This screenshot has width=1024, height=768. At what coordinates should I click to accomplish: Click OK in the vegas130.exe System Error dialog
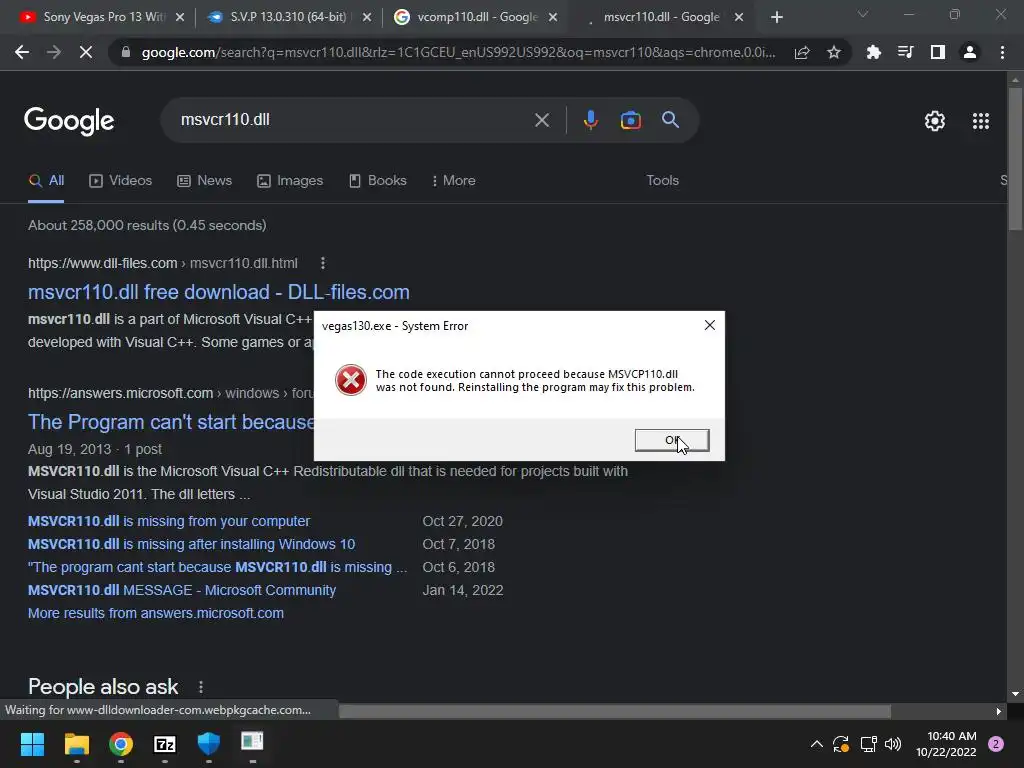coord(671,440)
